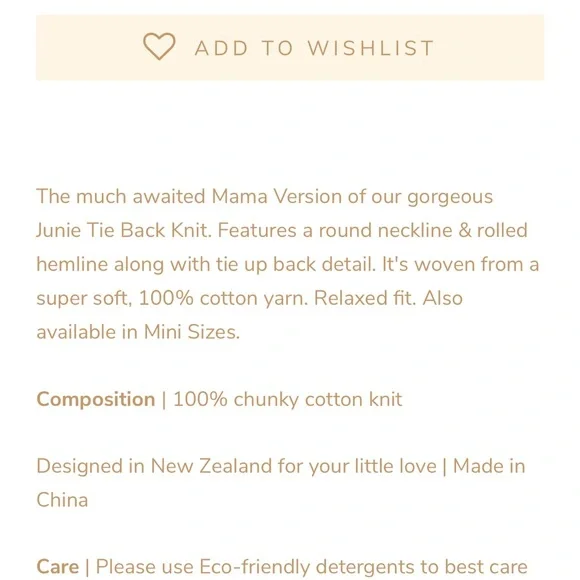Select the '100% chunky cotton knit' text
The height and width of the screenshot is (580, 580).
pos(287,399)
